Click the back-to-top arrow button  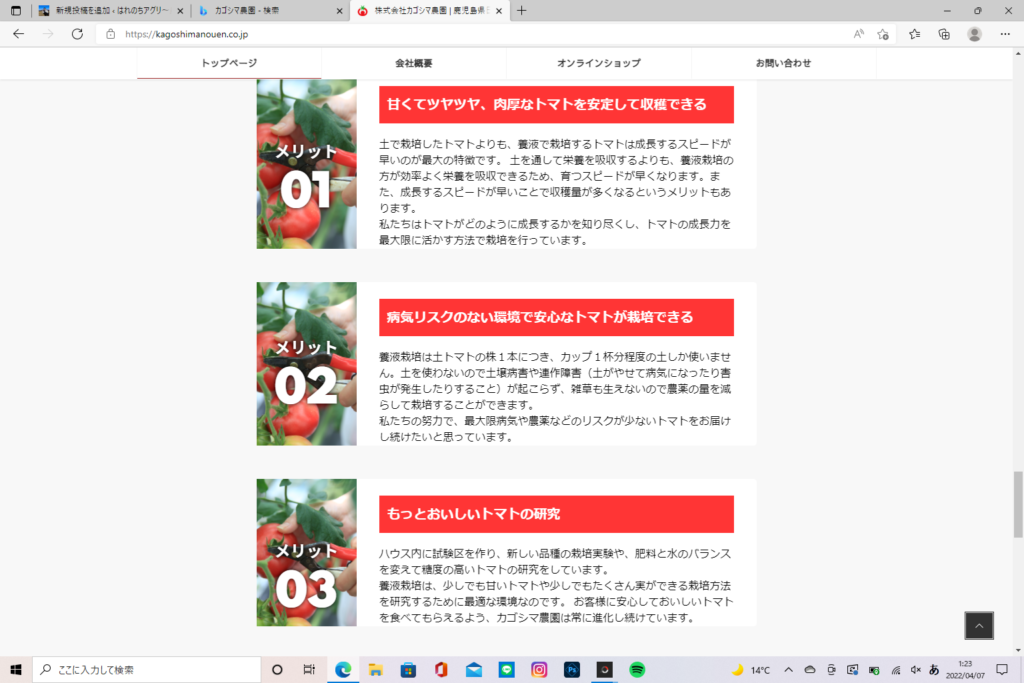979,626
